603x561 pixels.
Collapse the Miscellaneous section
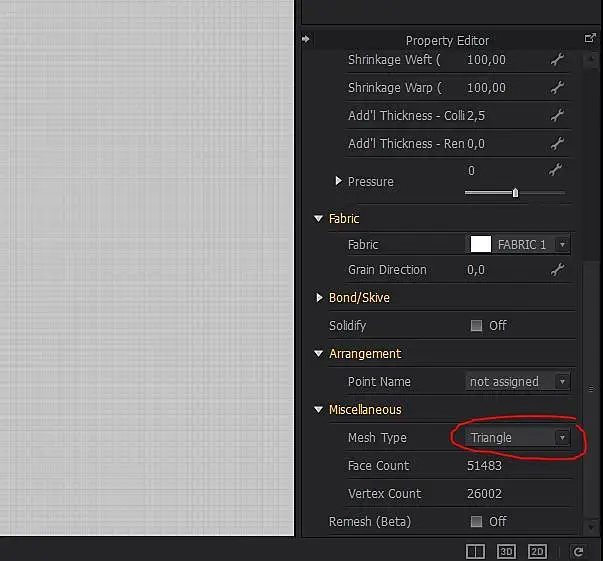click(x=318, y=410)
